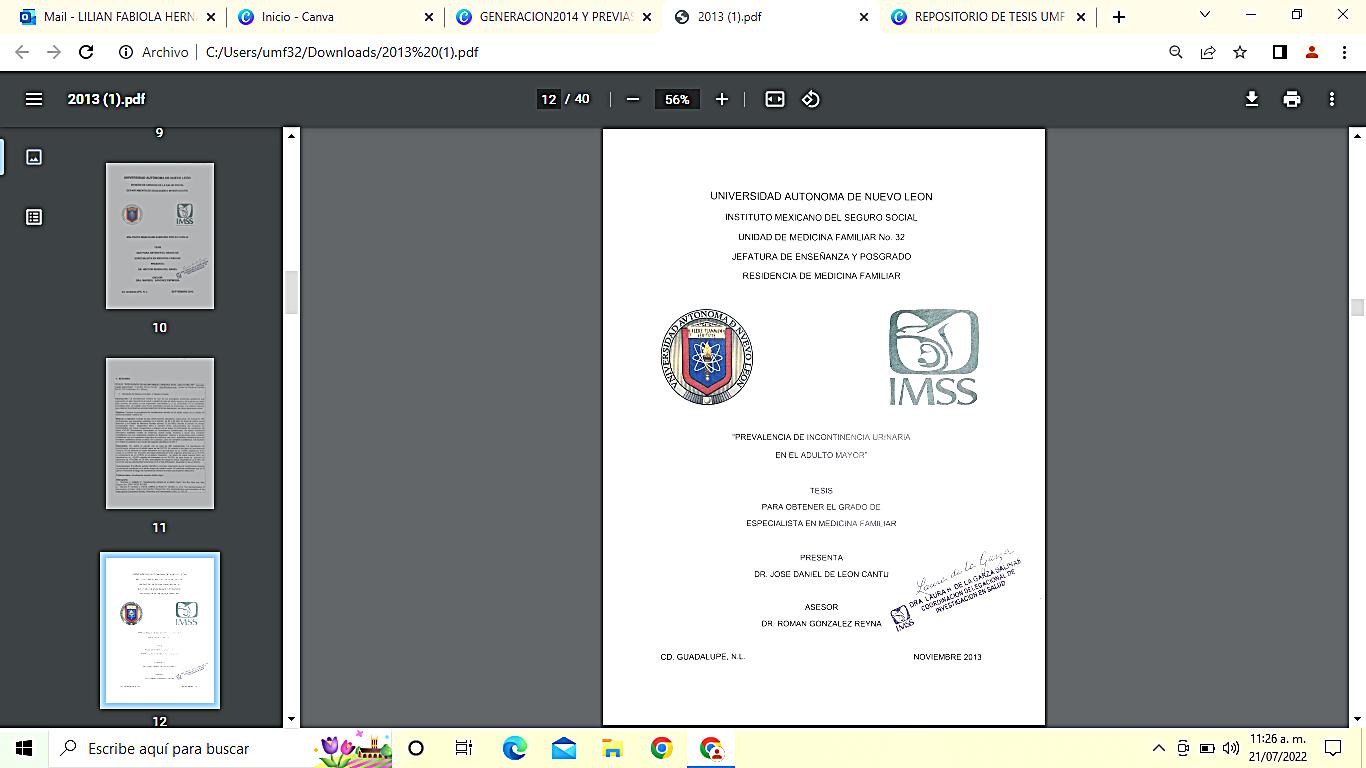Click the document vertical scrollbar thumb
This screenshot has width=1366, height=768.
pyautogui.click(x=1357, y=308)
